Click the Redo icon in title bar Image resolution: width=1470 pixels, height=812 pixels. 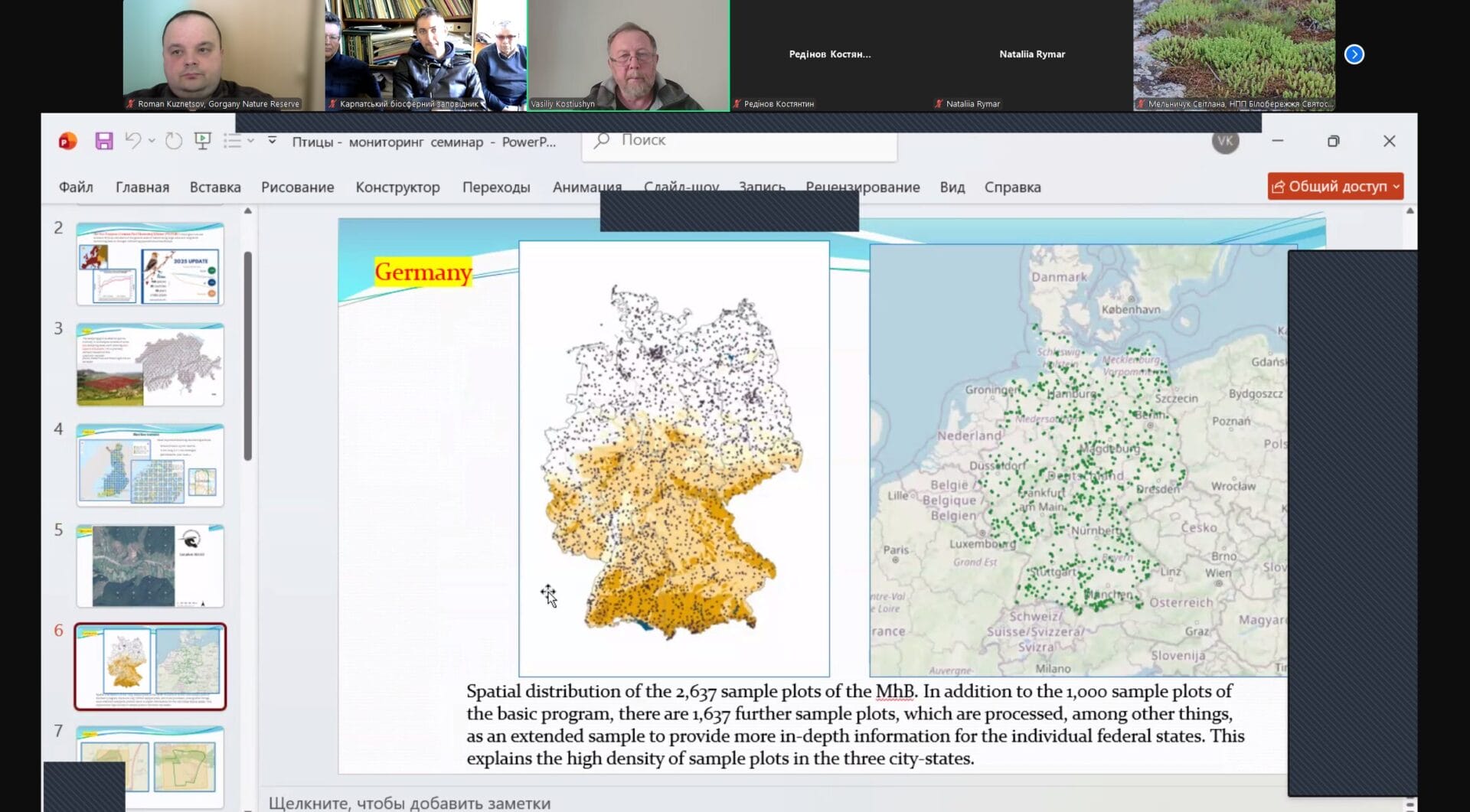(174, 141)
